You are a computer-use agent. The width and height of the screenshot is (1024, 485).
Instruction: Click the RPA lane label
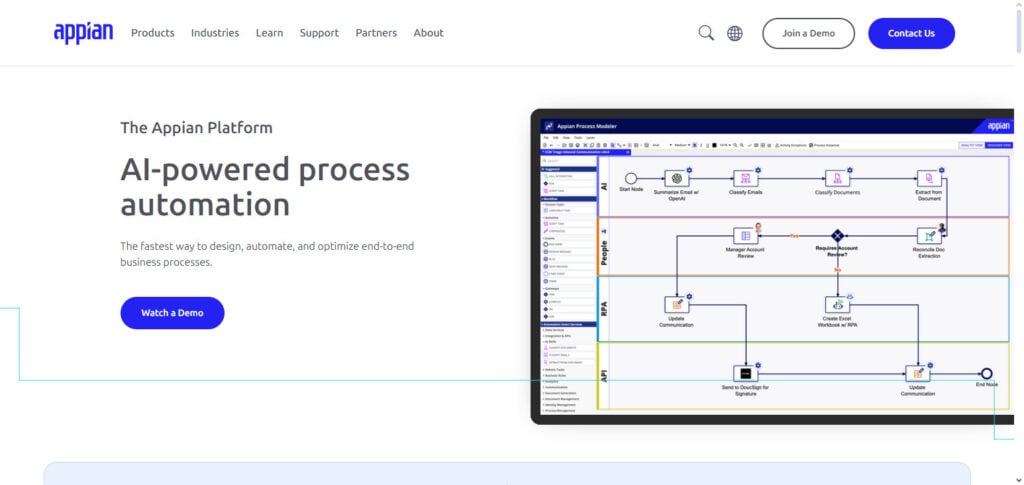click(x=604, y=309)
